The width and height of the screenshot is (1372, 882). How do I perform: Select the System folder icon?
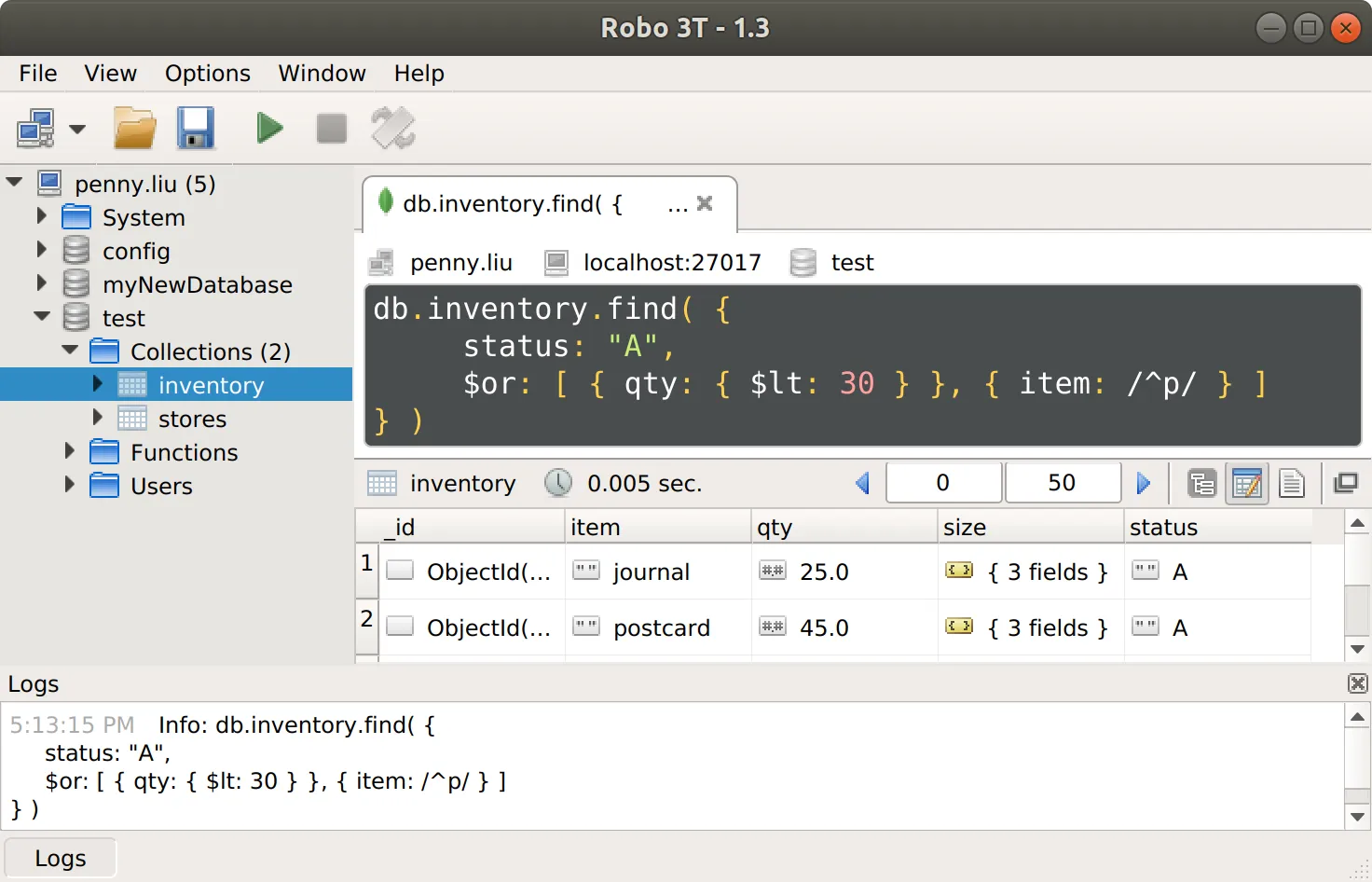tap(76, 217)
